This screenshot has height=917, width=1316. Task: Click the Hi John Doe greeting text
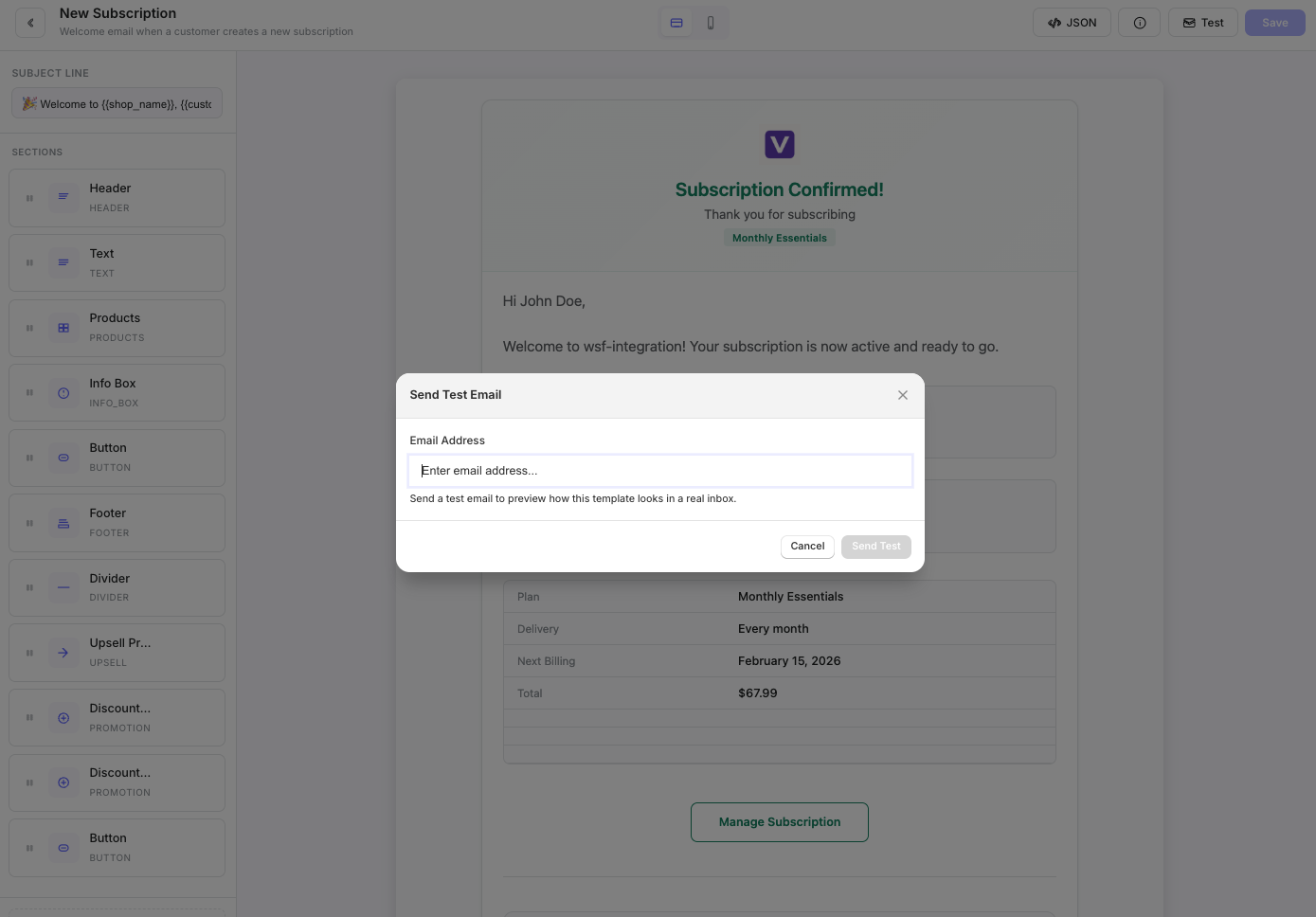coord(544,301)
